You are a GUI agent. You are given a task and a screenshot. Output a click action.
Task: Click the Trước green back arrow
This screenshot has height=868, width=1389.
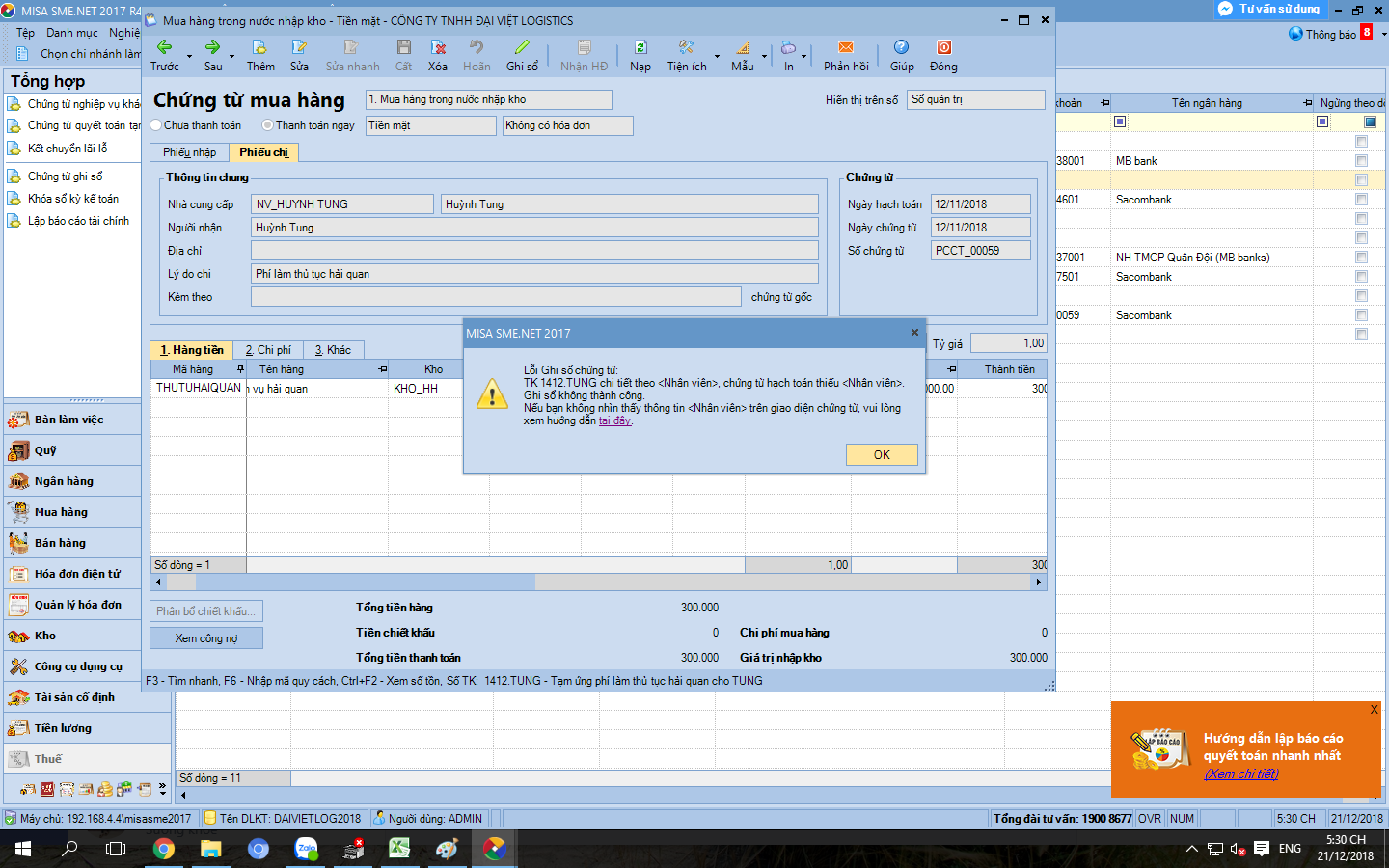click(x=164, y=48)
